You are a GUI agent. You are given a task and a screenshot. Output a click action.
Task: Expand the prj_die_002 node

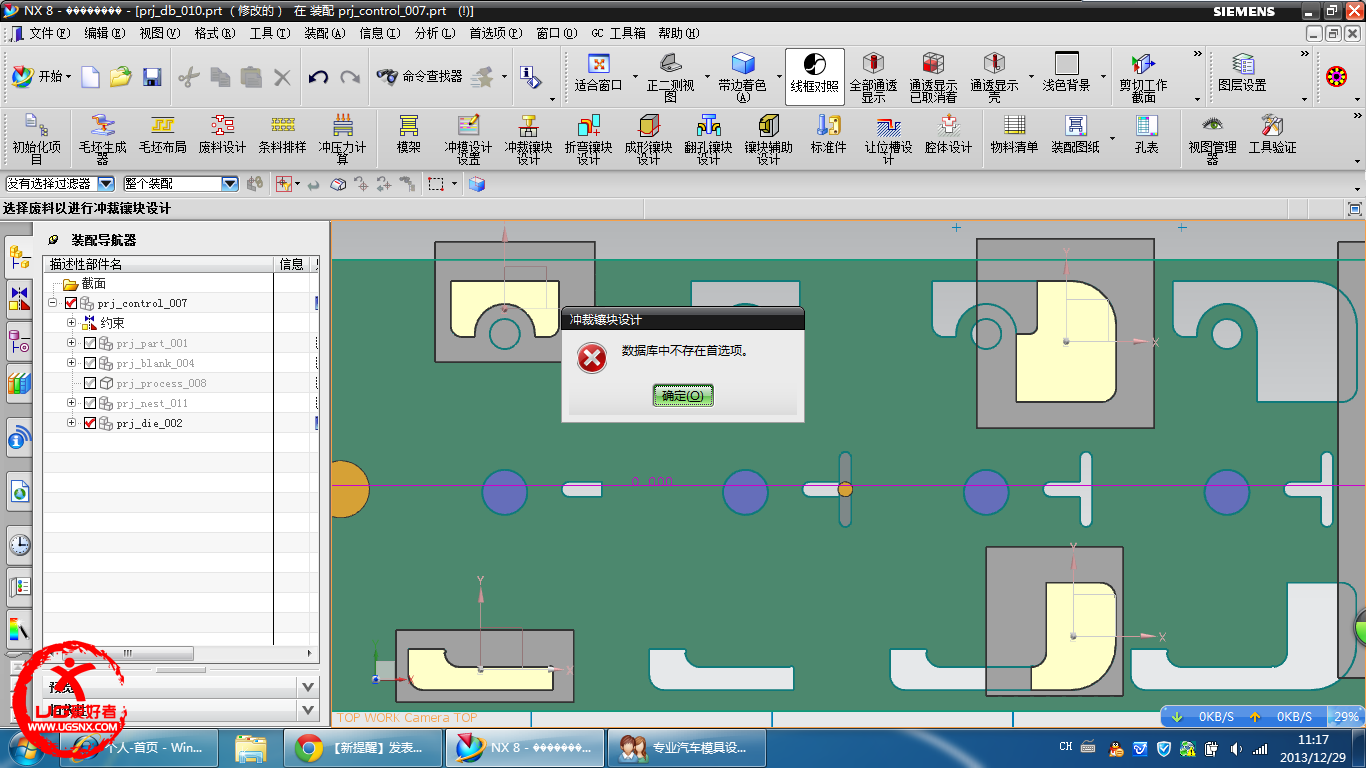click(71, 423)
